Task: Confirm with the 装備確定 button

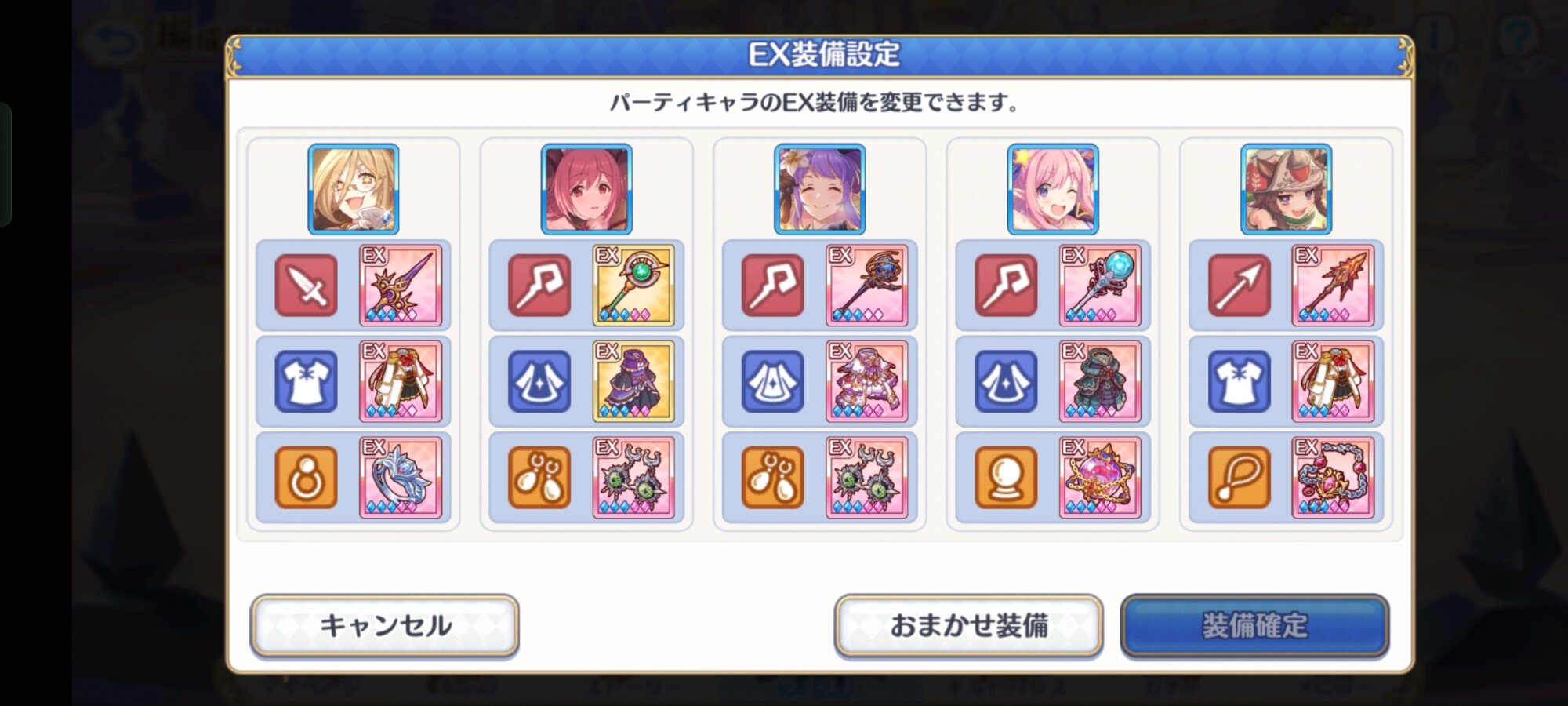Action: click(1254, 626)
